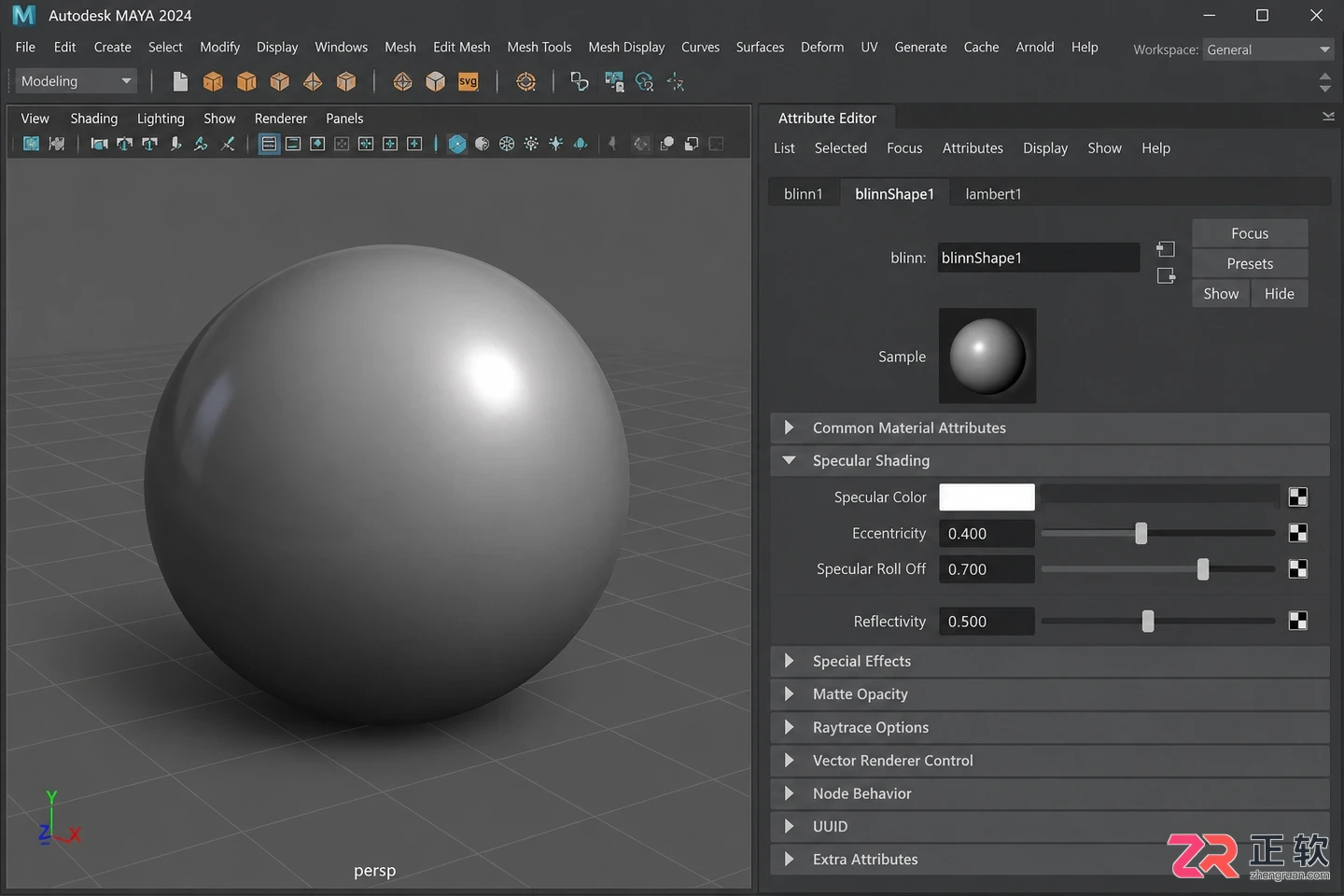
Task: Open texture map button for Specular Roll Off
Action: (1297, 568)
